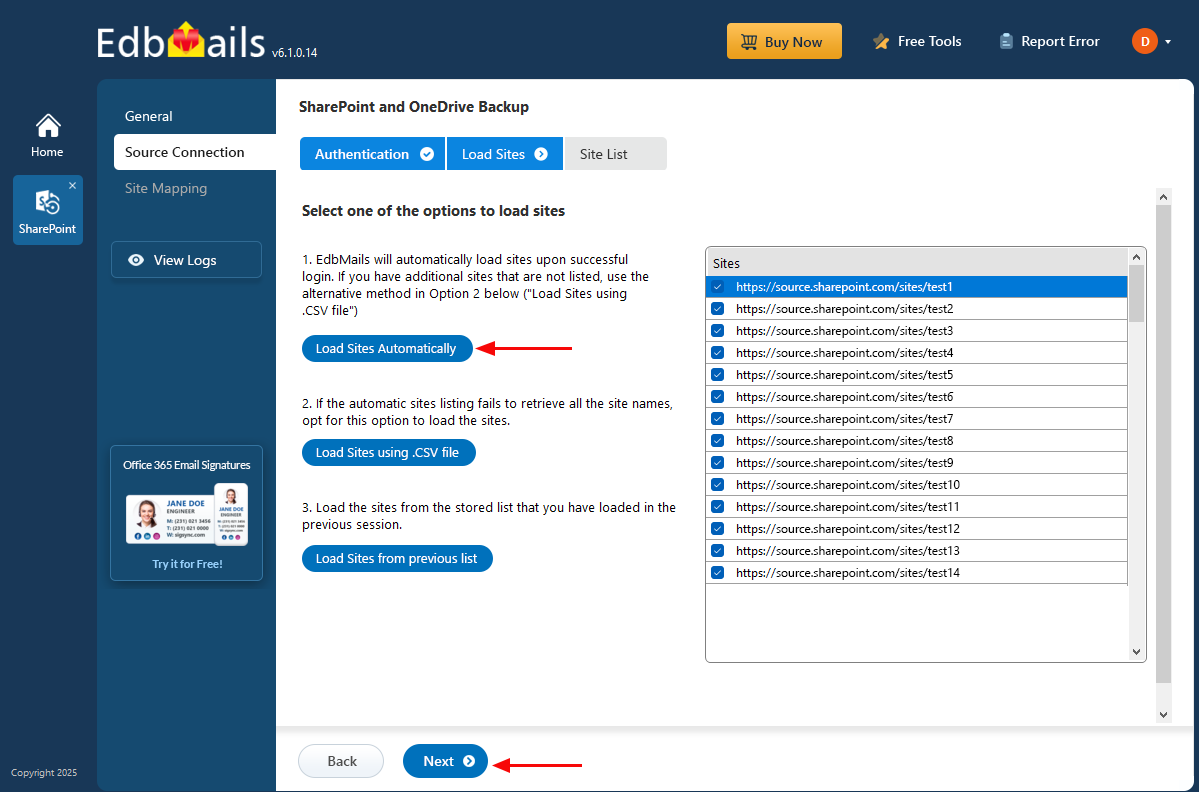Select the sites/test10 URL row
This screenshot has width=1199, height=792.
coord(917,485)
